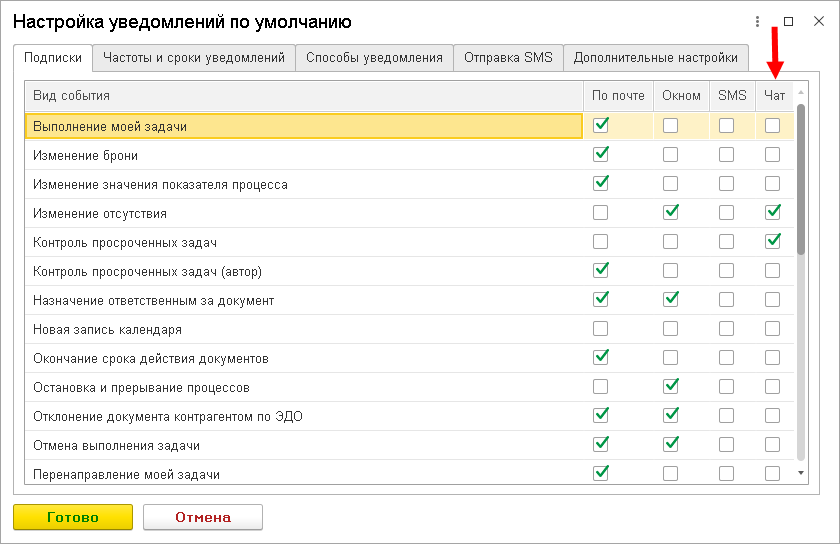840x544 pixels.
Task: Enable 'Чат' for Изменение брони
Action: point(772,155)
